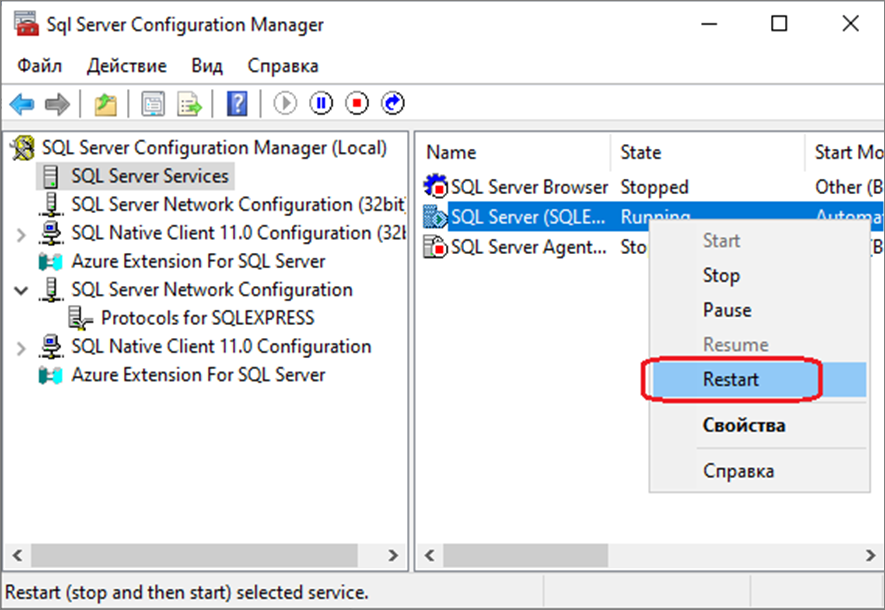Select SQL Server Services in the tree
885x610 pixels.
pos(150,177)
